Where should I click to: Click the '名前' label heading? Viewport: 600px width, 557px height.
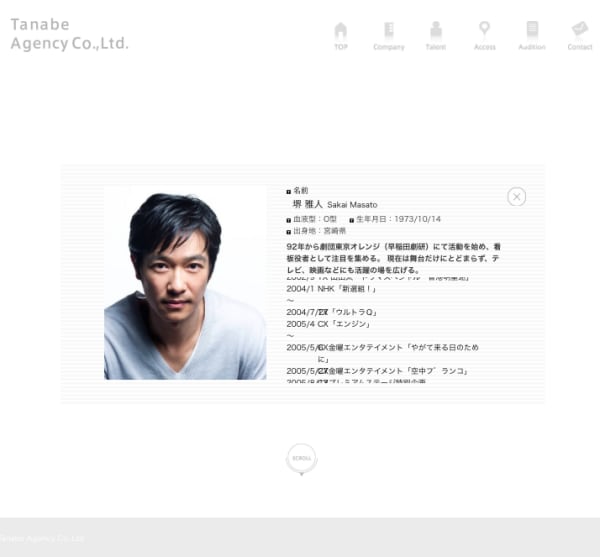point(301,191)
